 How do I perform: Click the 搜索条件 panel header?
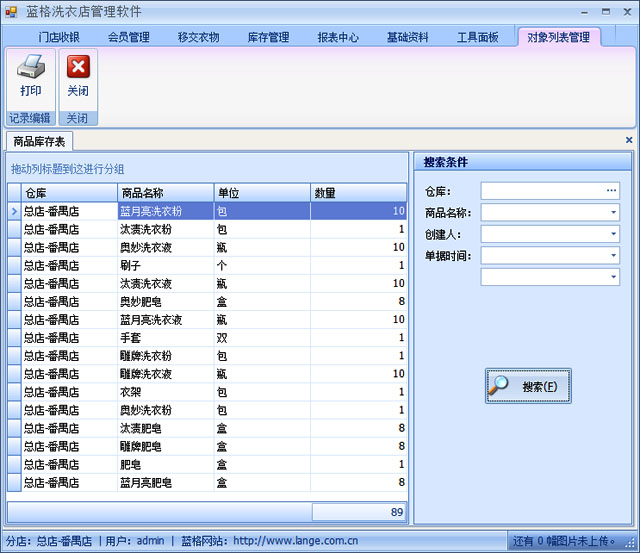tap(523, 162)
